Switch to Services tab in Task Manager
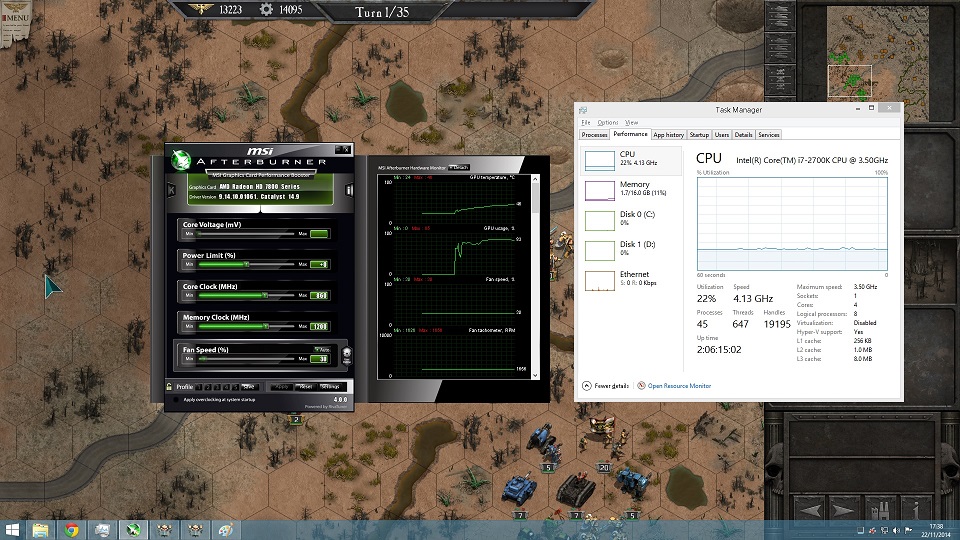This screenshot has width=960, height=540. click(x=768, y=135)
